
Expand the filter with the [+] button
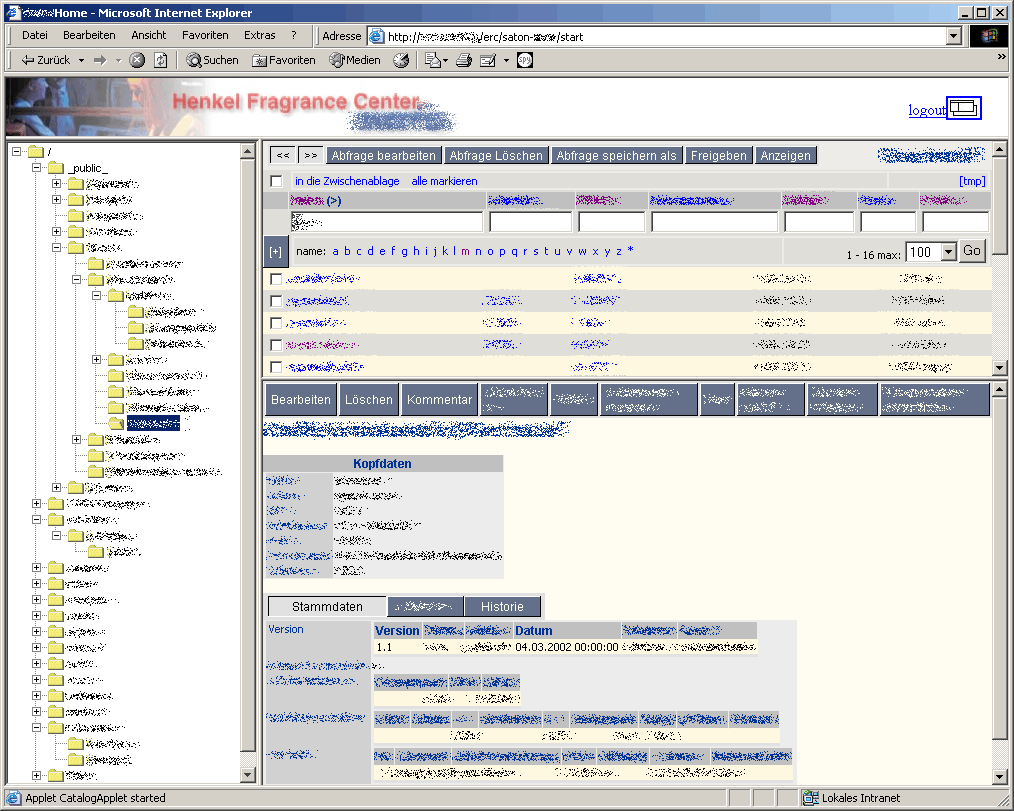275,252
